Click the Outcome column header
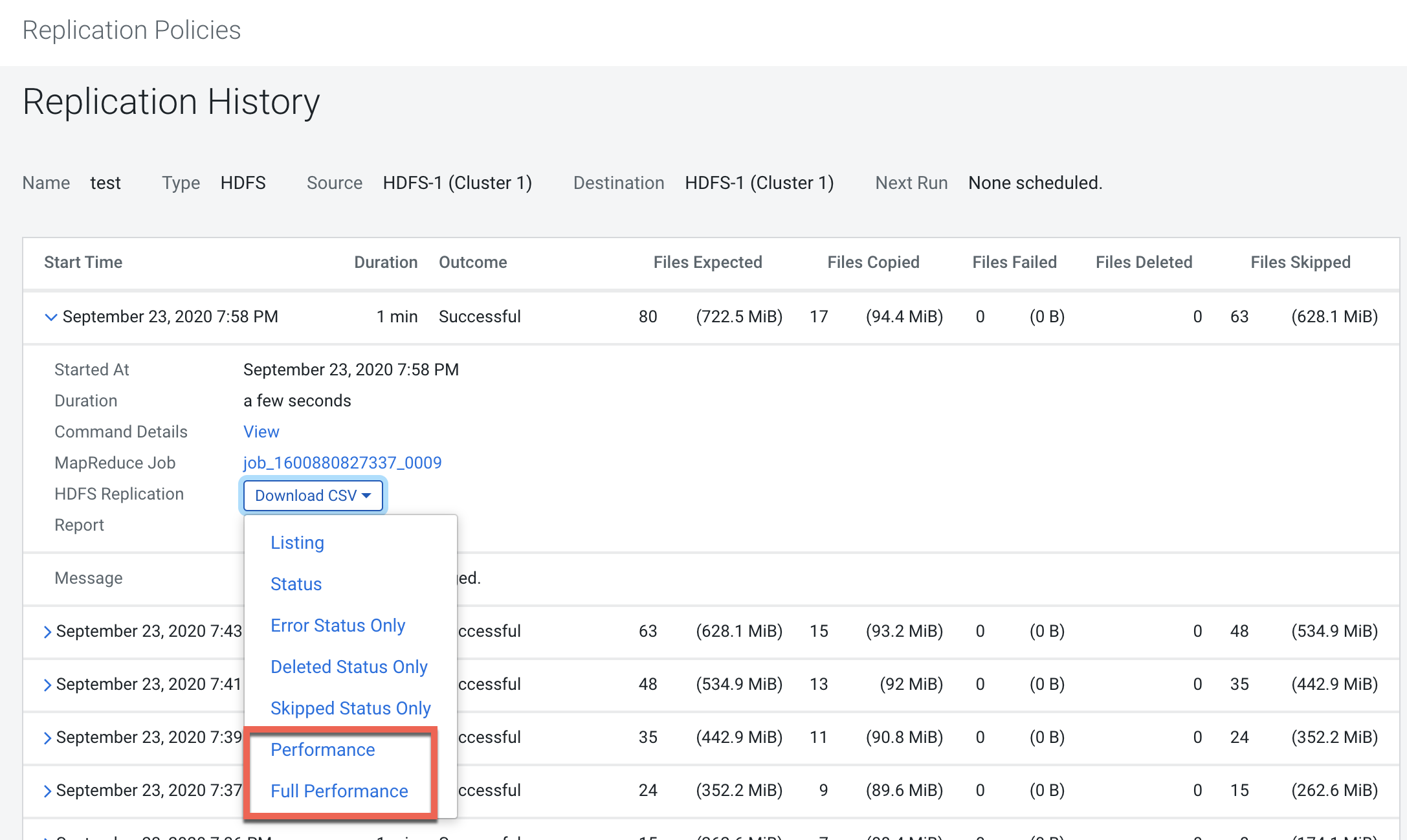Image resolution: width=1407 pixels, height=840 pixels. (x=472, y=262)
